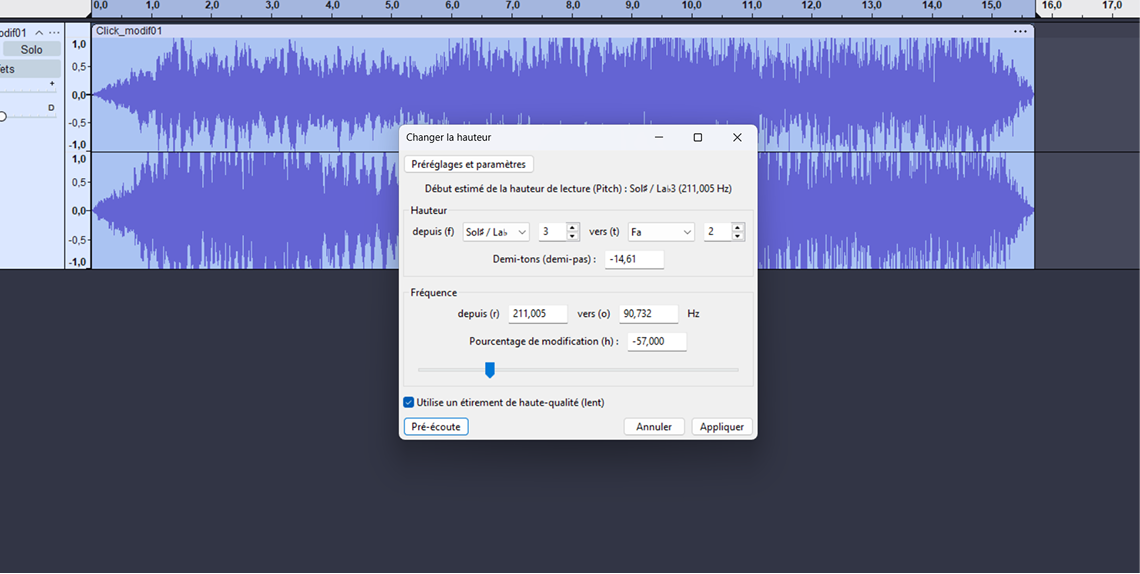The image size is (1140, 574).
Task: Click Appliquer to apply pitch change
Action: click(x=721, y=427)
